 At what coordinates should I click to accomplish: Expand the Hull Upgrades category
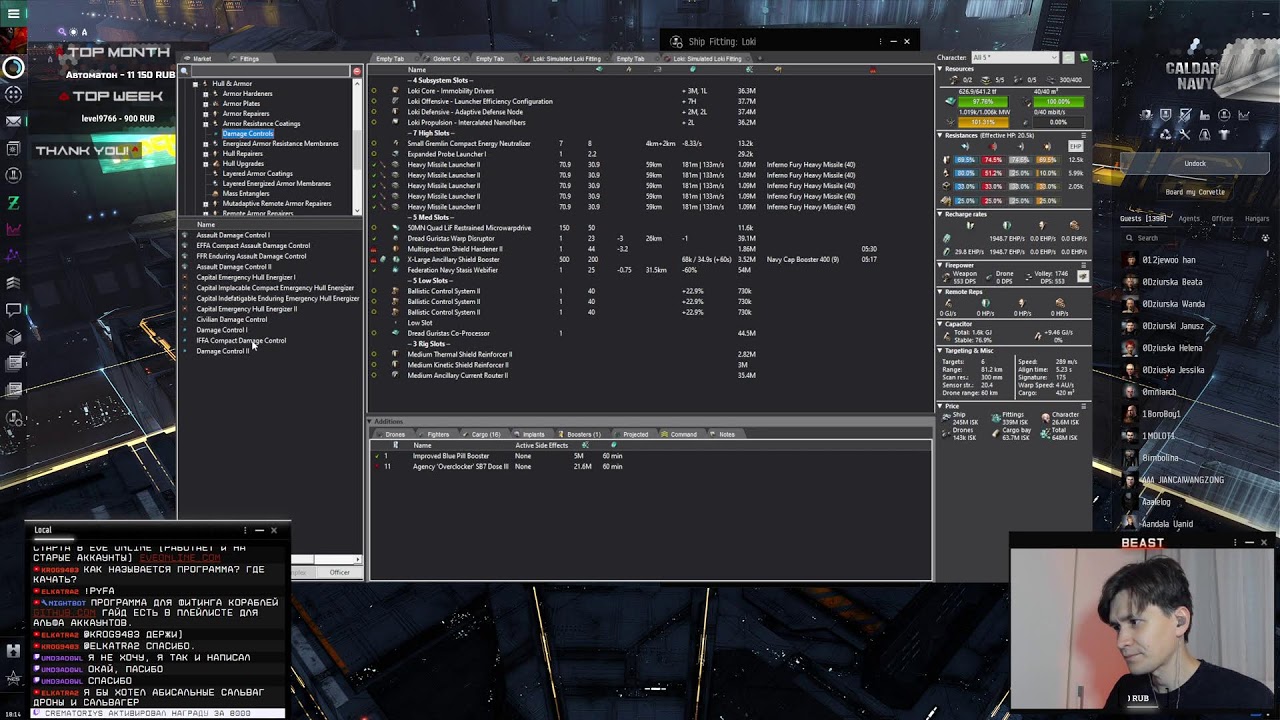[x=206, y=164]
